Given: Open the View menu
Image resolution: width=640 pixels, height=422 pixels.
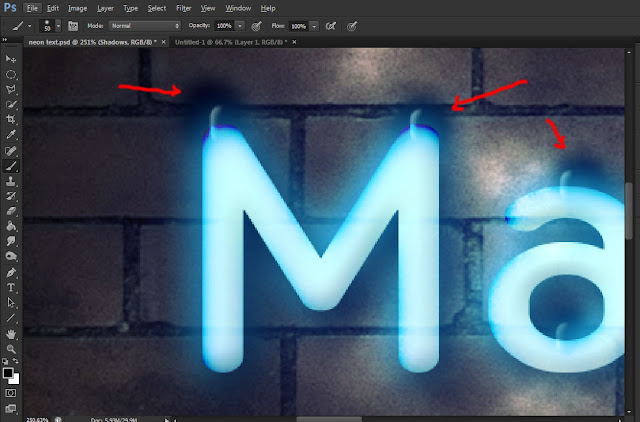Looking at the screenshot, I should pyautogui.click(x=208, y=8).
